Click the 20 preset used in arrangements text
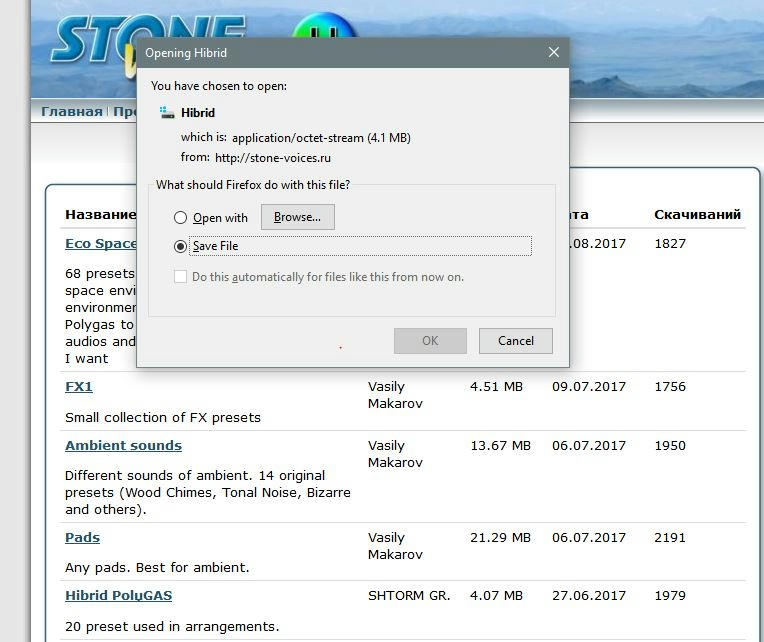The height and width of the screenshot is (642, 764). 172,626
